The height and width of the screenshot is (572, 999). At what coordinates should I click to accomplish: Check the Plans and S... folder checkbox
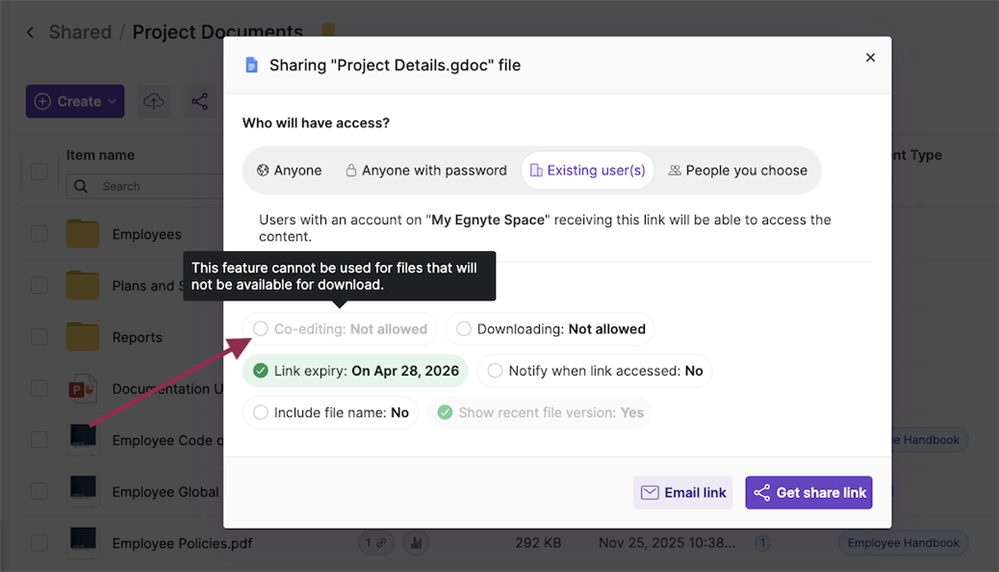[39, 285]
